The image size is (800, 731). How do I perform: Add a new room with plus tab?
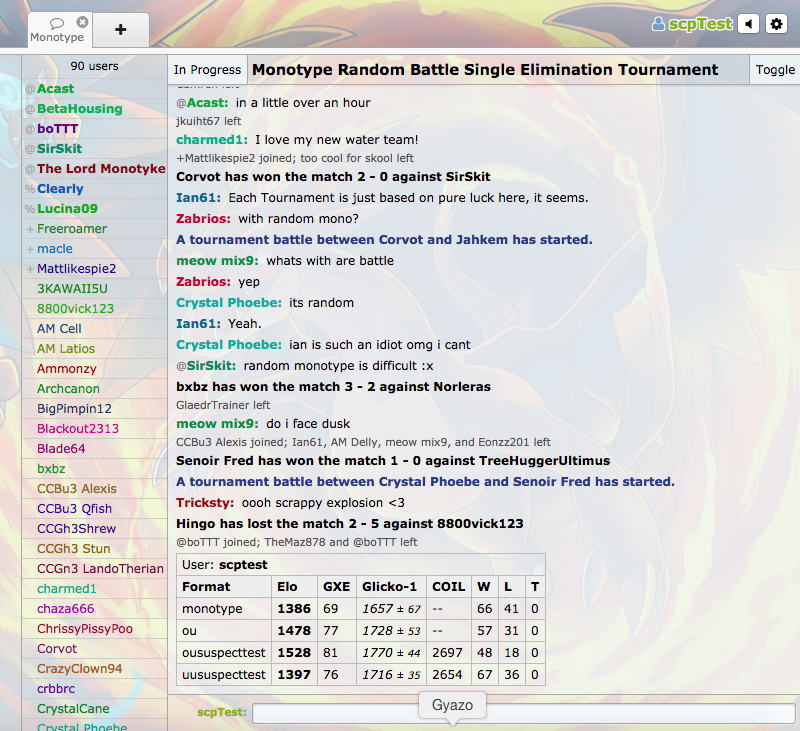click(121, 30)
